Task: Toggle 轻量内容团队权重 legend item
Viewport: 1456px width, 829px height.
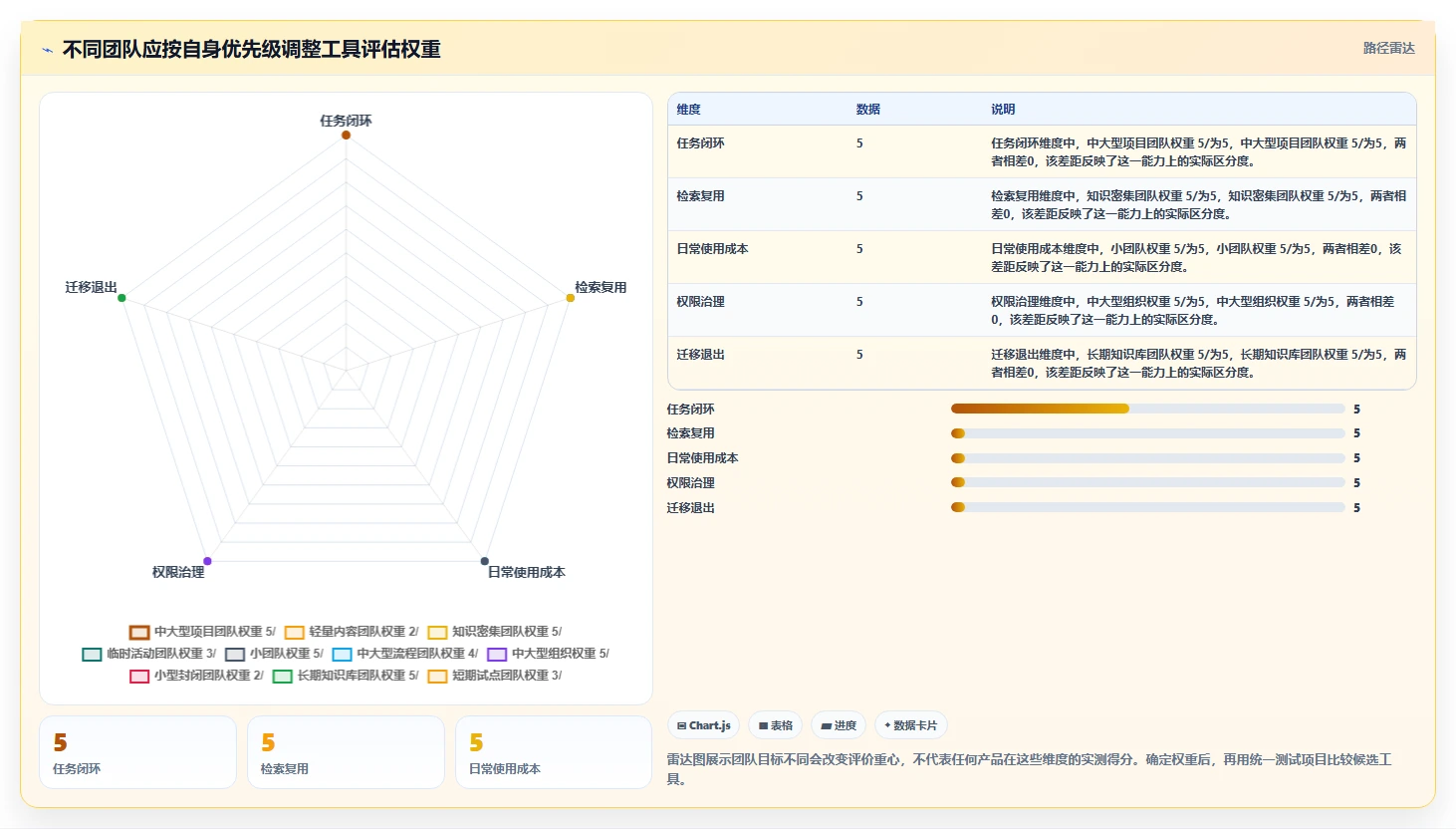Action: (x=352, y=632)
